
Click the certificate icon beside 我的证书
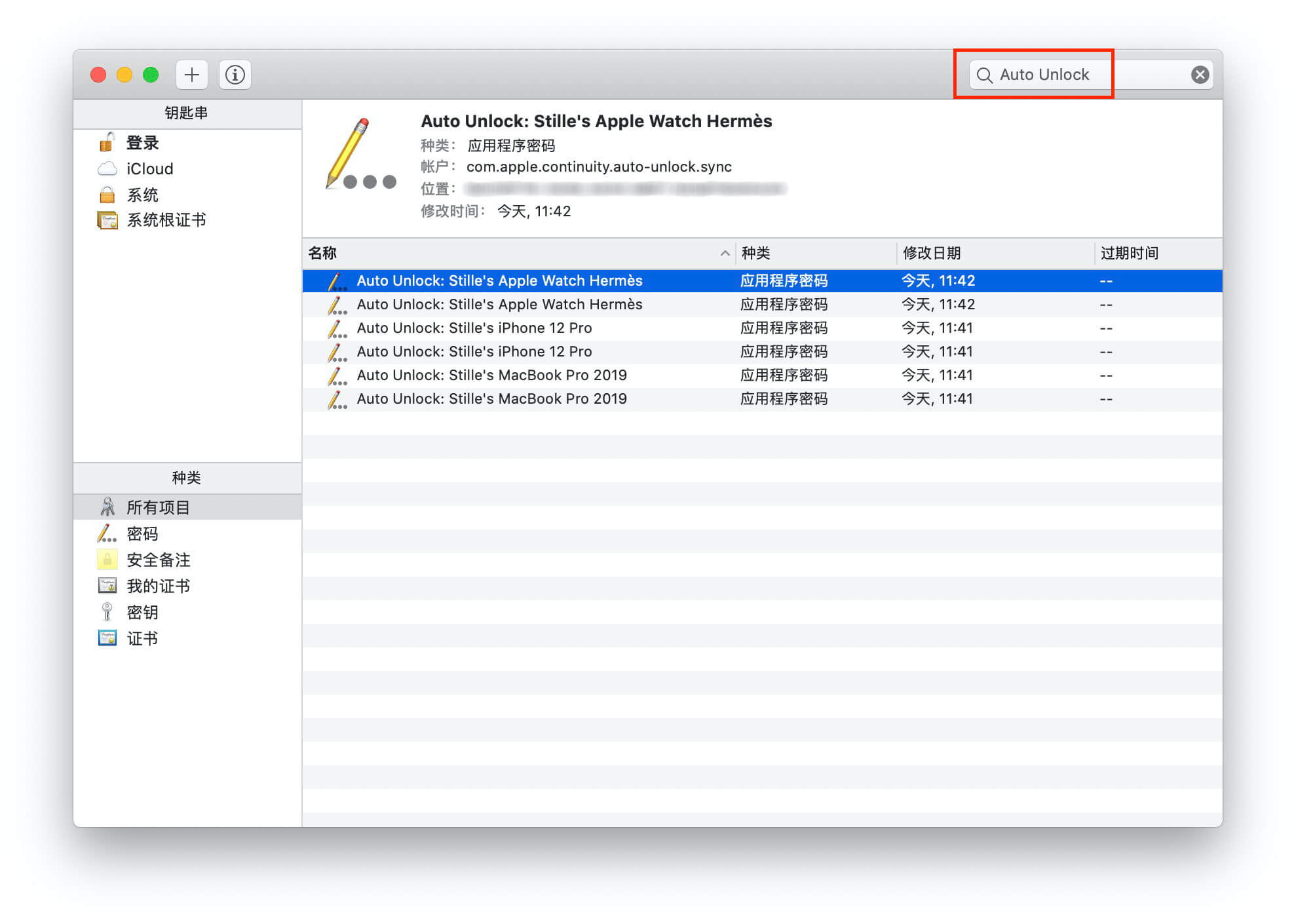(x=107, y=585)
